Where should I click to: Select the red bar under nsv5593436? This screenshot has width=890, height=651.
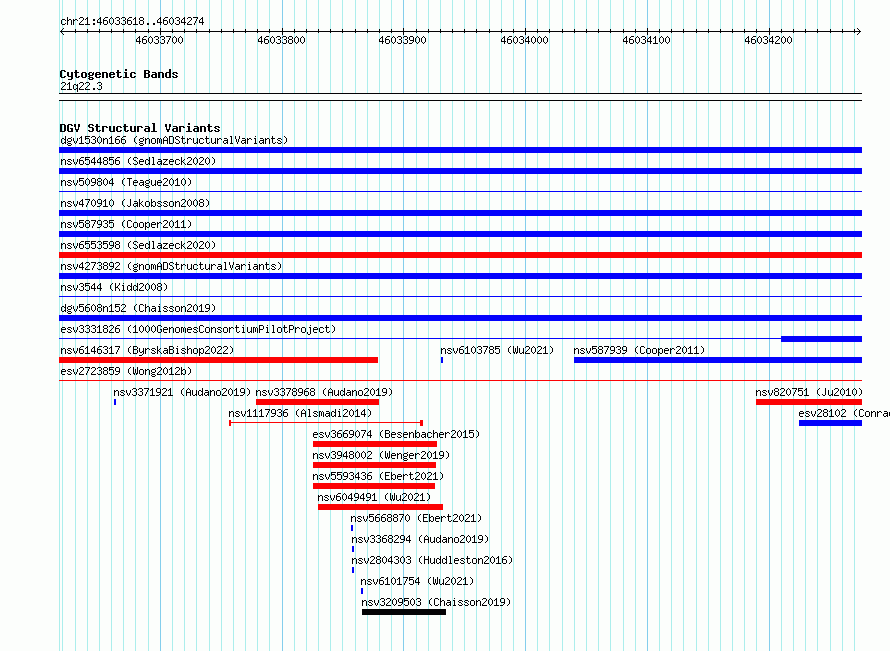point(374,486)
